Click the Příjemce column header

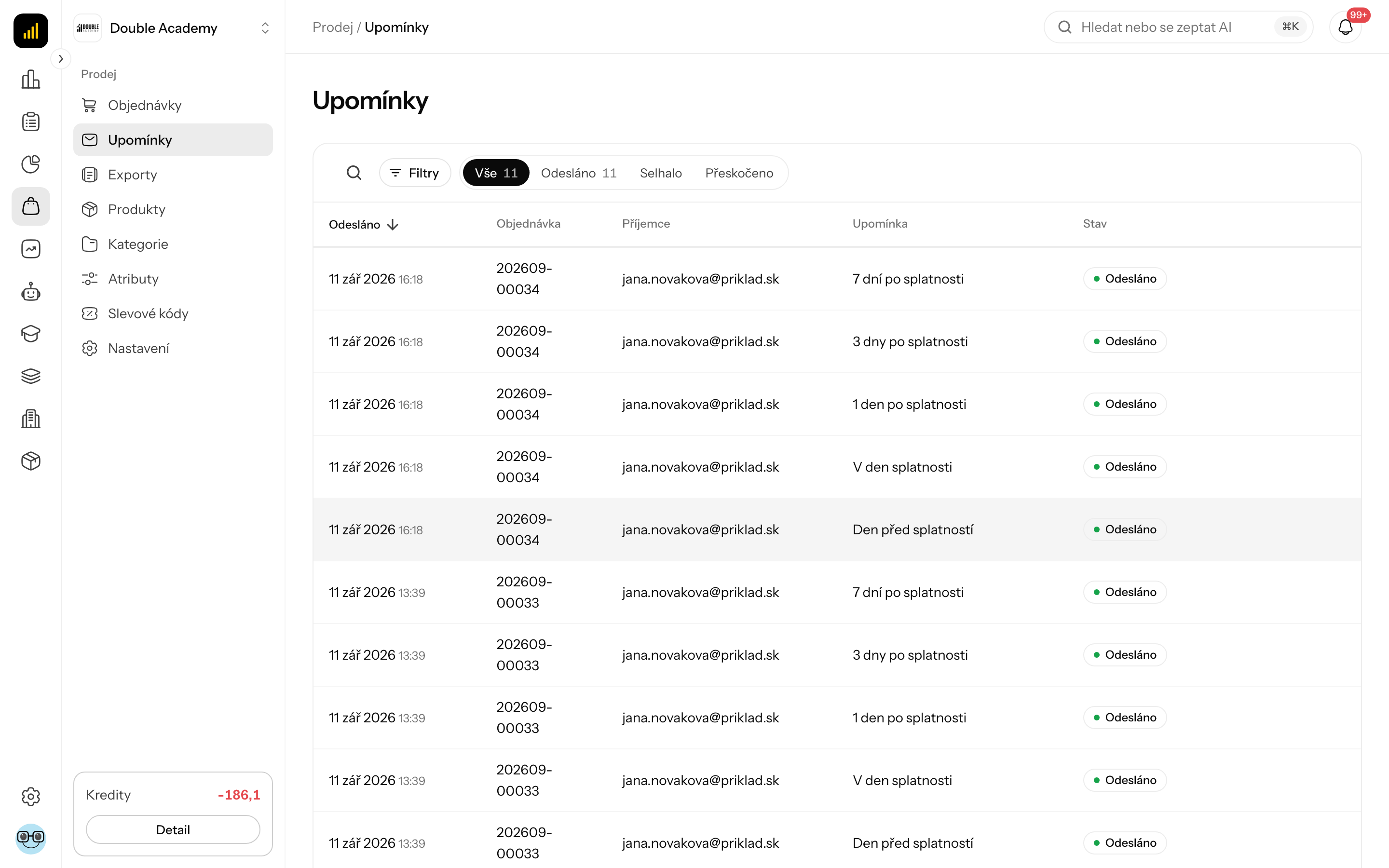[646, 224]
